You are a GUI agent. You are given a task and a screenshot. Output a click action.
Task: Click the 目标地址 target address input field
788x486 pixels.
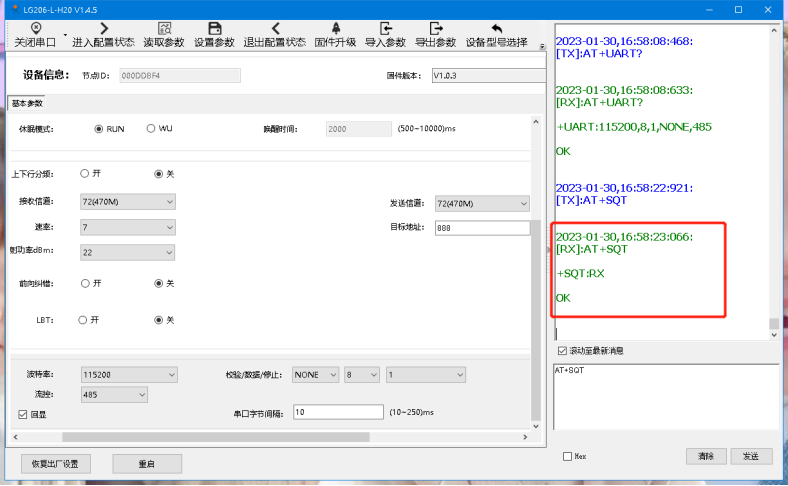[482, 228]
